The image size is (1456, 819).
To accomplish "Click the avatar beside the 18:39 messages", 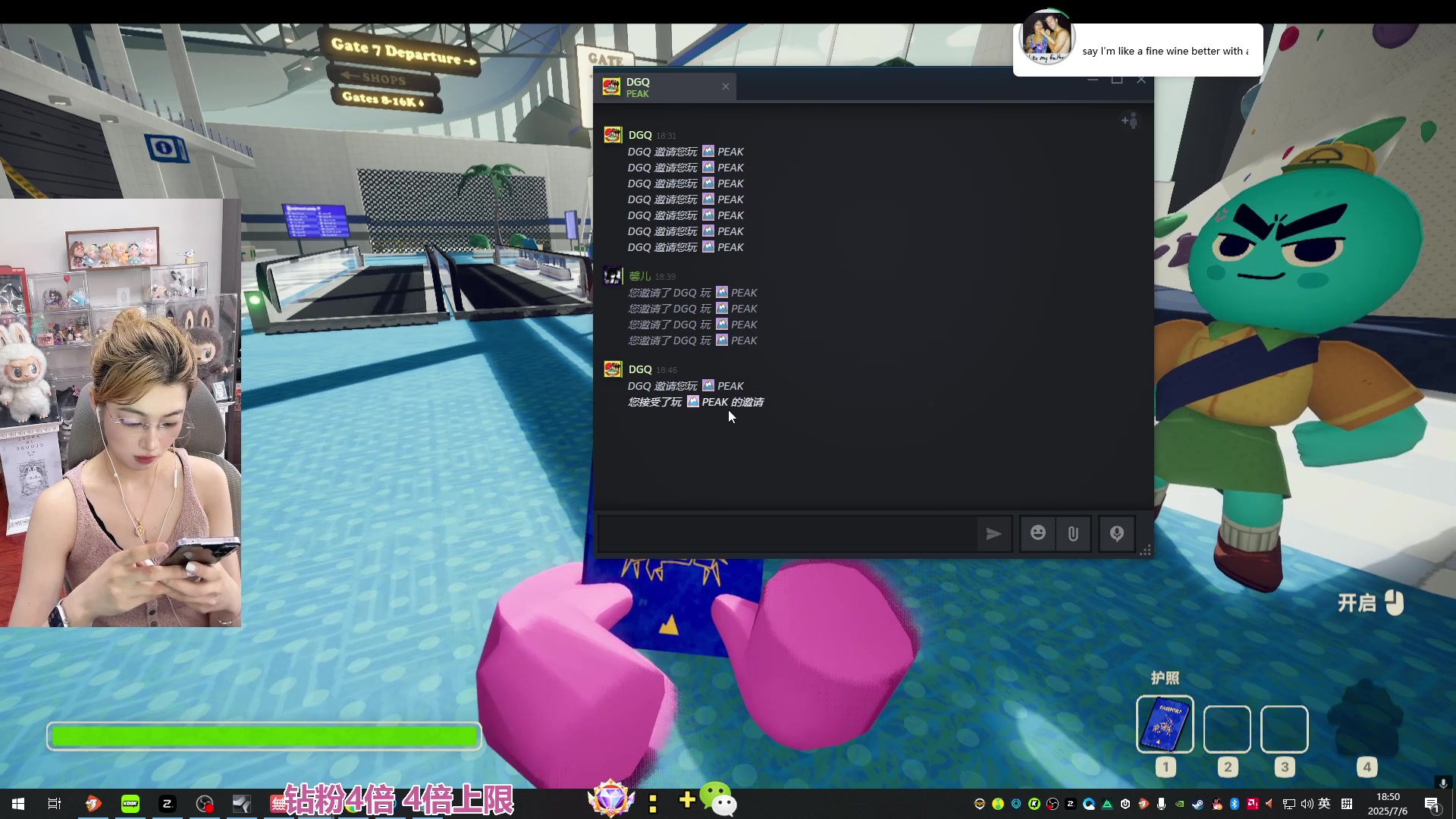I will [x=613, y=276].
